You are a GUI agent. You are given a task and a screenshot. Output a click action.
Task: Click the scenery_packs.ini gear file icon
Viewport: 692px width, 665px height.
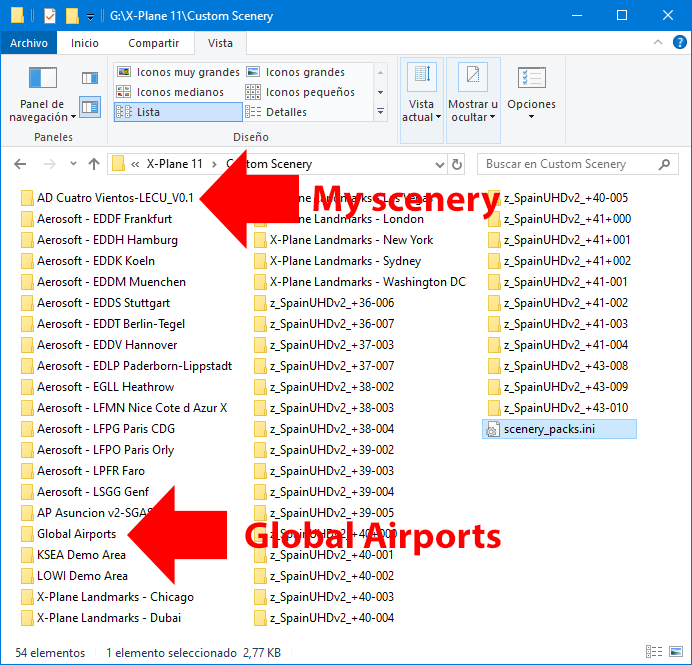(x=493, y=429)
